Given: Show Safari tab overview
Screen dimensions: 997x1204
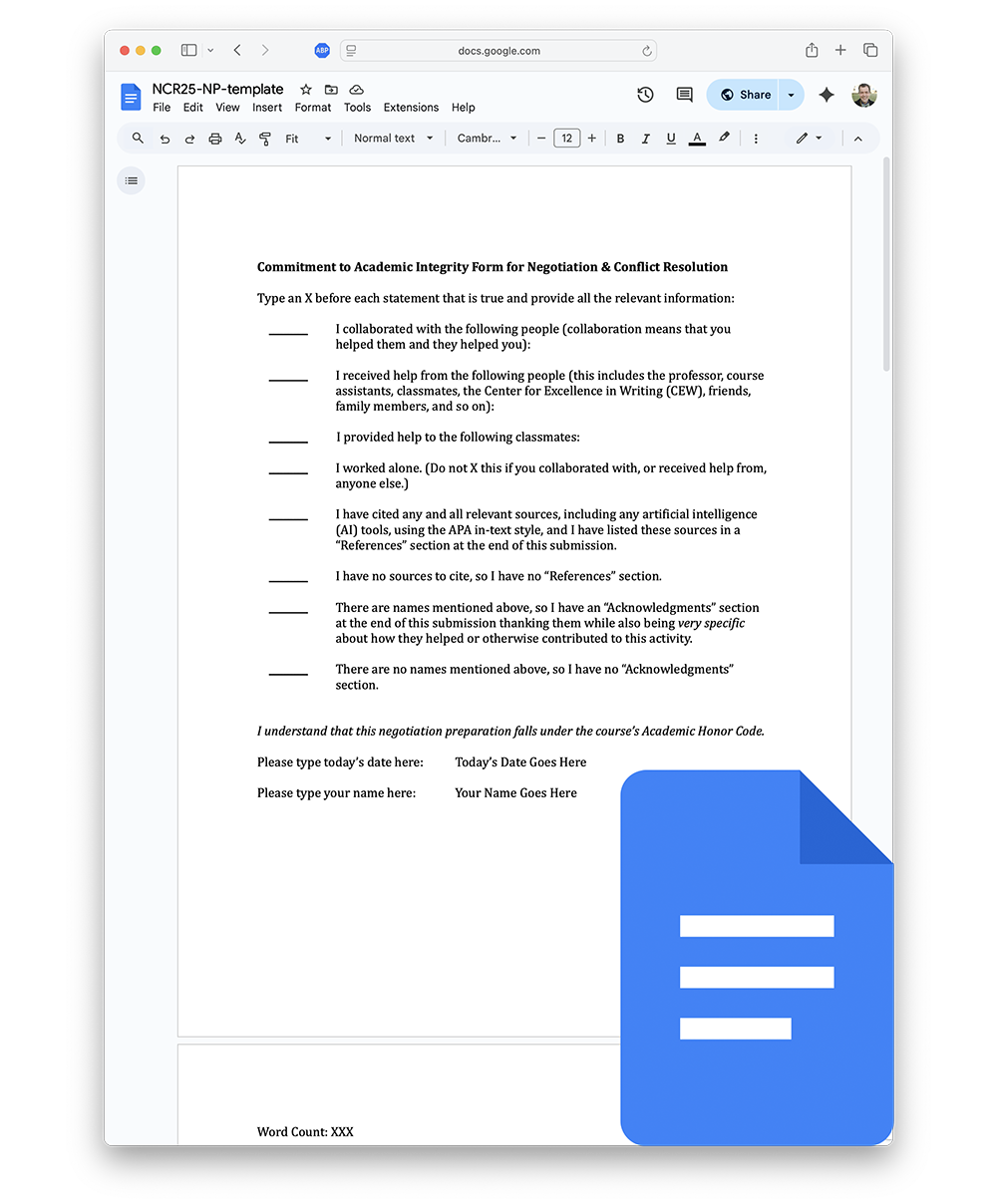Looking at the screenshot, I should click(870, 50).
